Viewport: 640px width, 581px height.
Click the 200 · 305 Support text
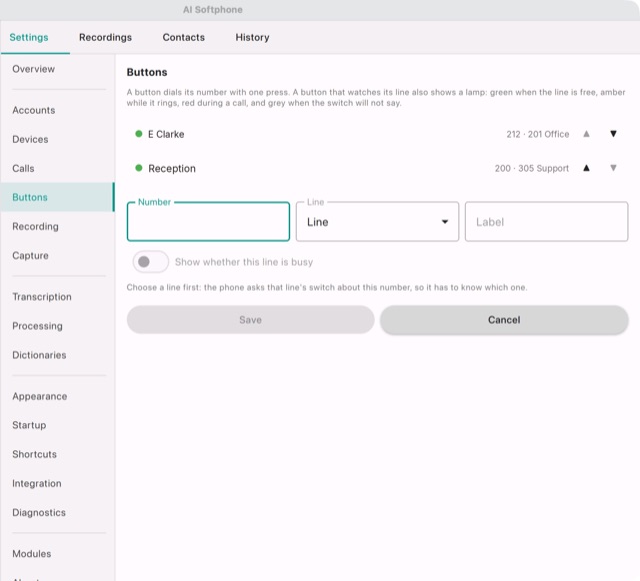click(531, 168)
